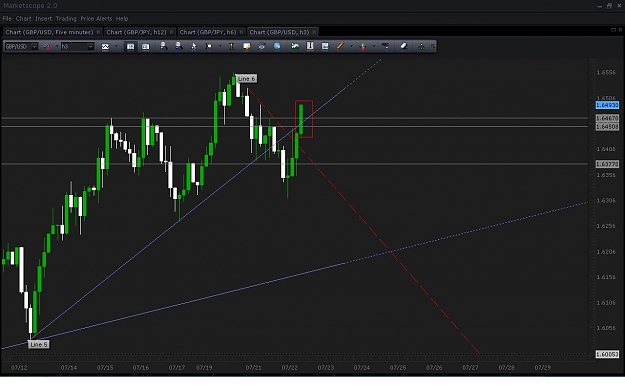Open the Help menu
Screen dimensions: 625x391
(x=122, y=19)
